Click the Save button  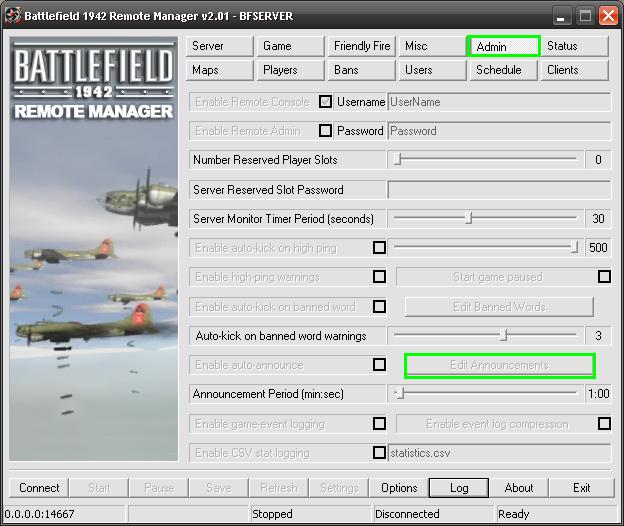coord(219,488)
